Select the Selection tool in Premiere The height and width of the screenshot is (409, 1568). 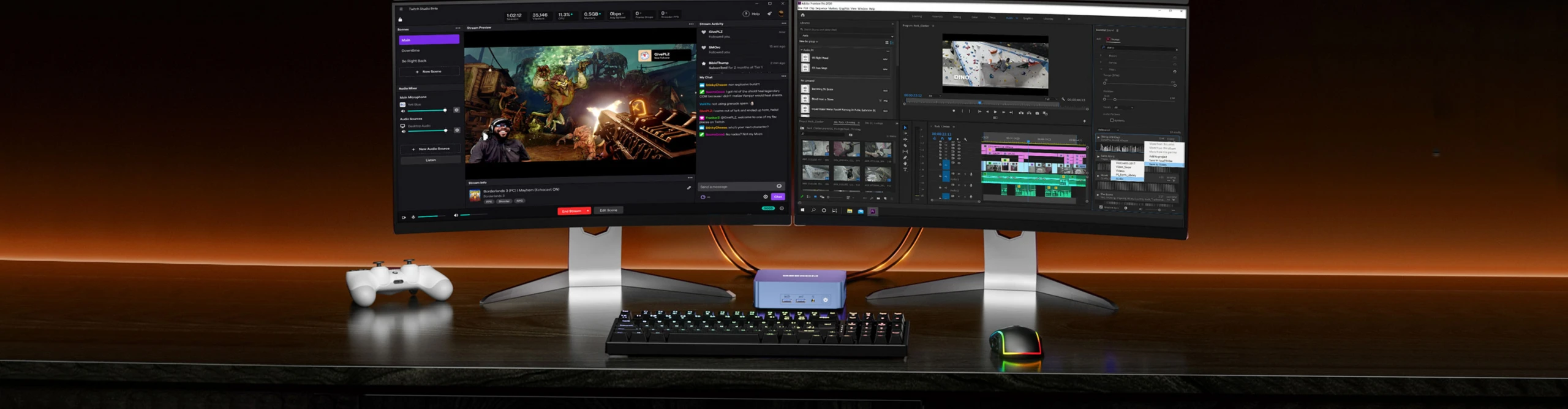(905, 128)
